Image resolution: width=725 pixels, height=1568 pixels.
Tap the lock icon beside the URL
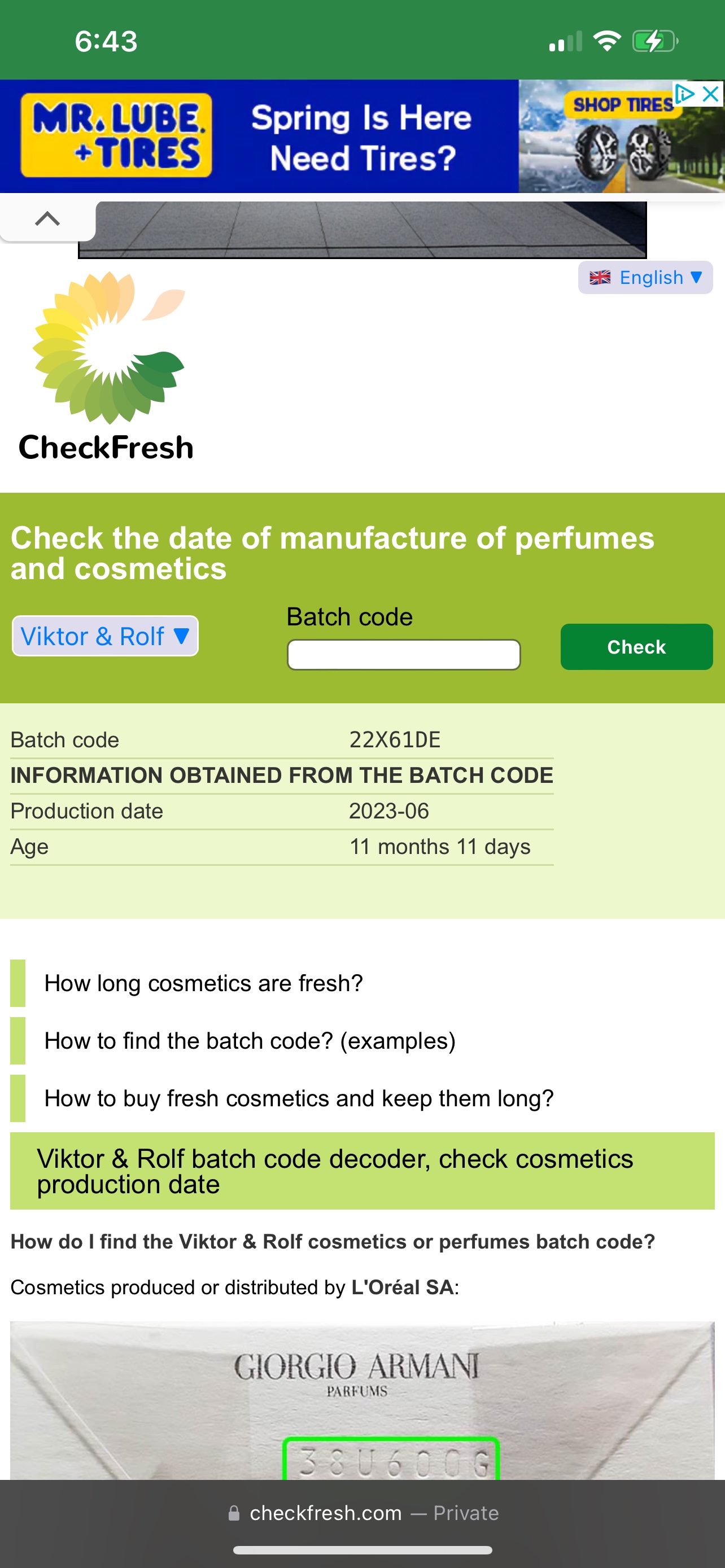[x=234, y=1513]
